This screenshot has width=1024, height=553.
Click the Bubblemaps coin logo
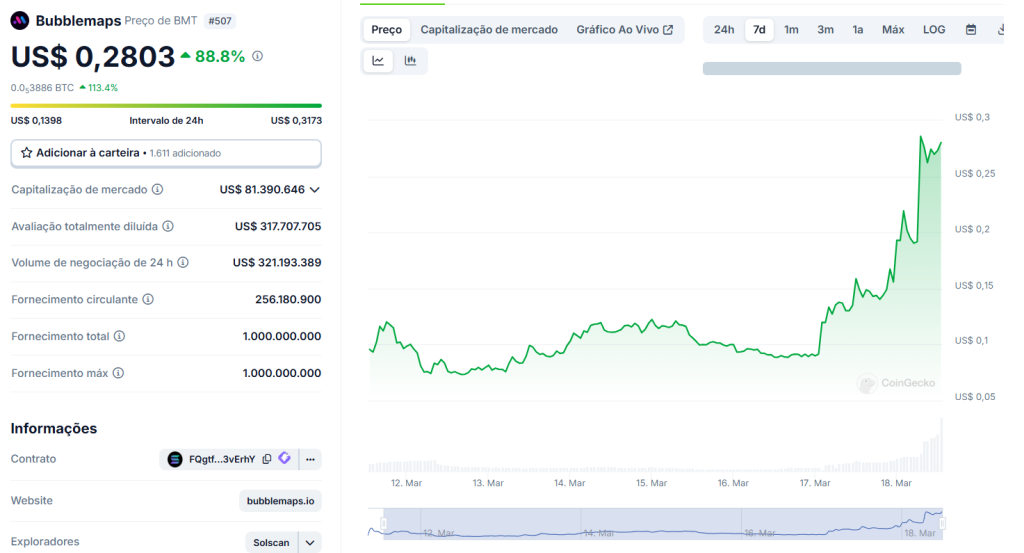tap(20, 21)
